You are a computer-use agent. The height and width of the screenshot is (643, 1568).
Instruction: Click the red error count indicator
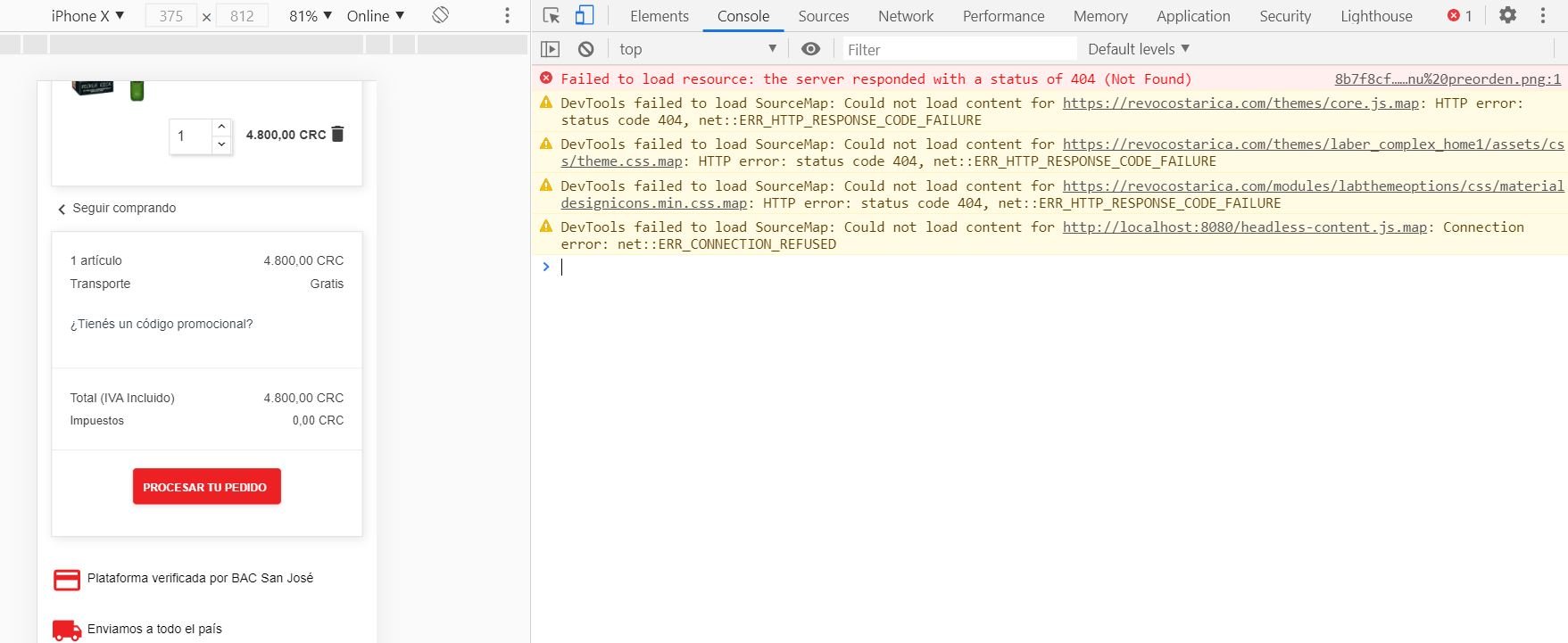(1460, 16)
